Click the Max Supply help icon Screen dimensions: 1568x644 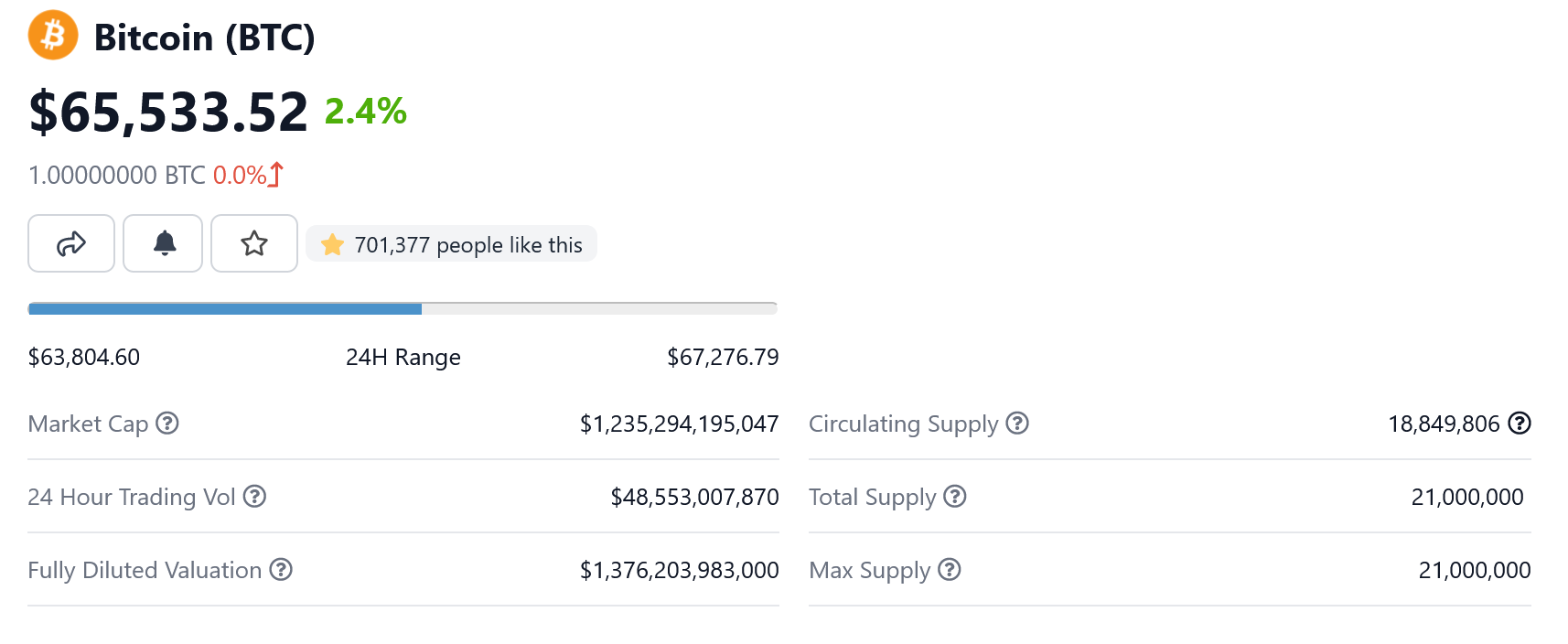(x=950, y=569)
